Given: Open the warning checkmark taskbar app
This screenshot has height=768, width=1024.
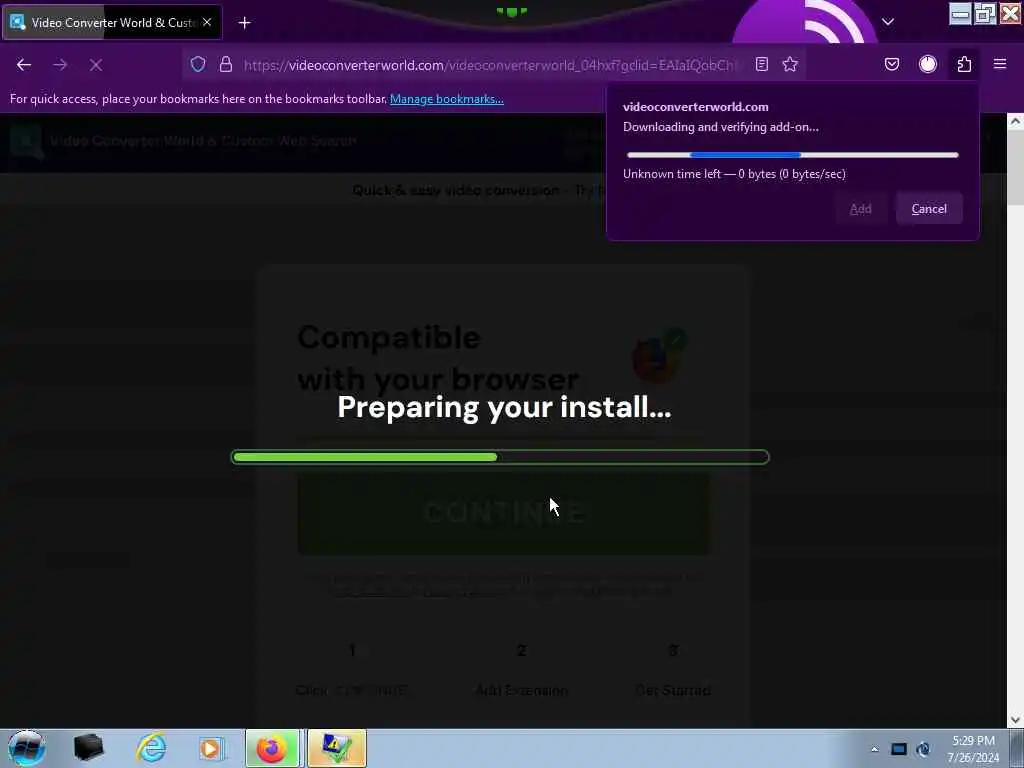Looking at the screenshot, I should click(336, 748).
